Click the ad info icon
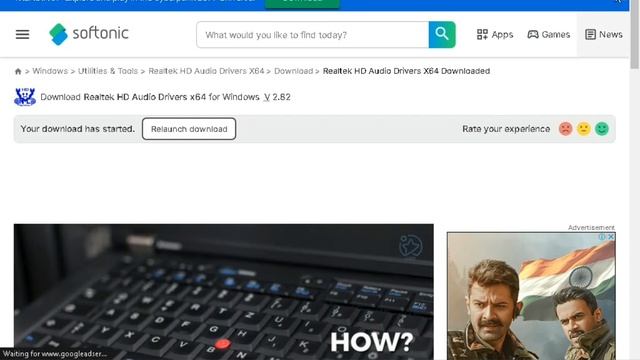Image resolution: width=640 pixels, height=360 pixels. pos(602,237)
